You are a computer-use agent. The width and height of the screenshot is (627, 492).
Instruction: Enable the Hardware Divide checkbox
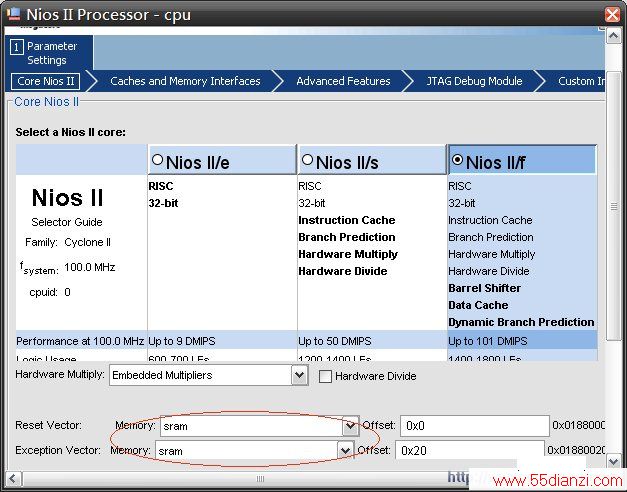point(325,376)
